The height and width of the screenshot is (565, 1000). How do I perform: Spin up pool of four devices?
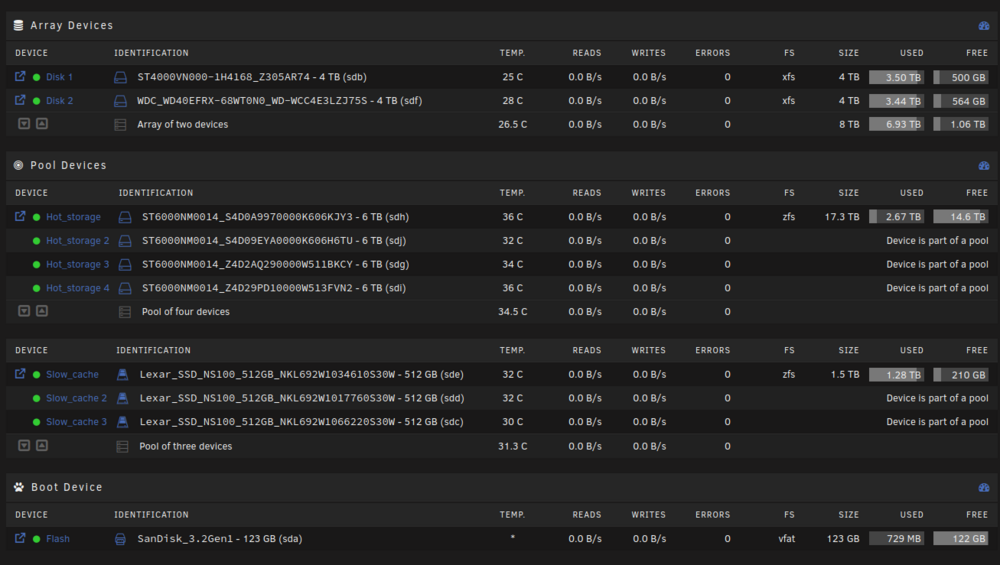coord(41,311)
